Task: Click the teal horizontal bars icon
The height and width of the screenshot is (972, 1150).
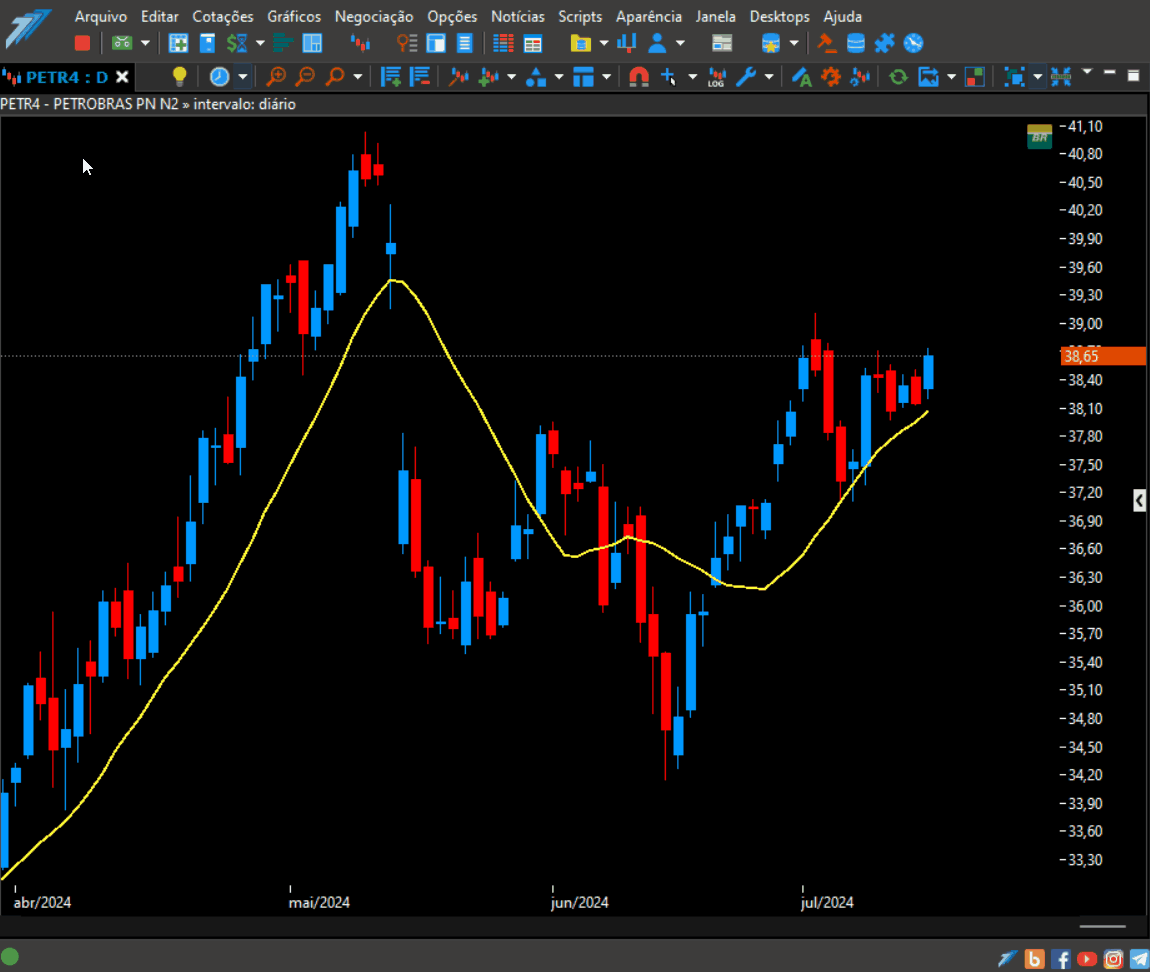Action: [282, 43]
